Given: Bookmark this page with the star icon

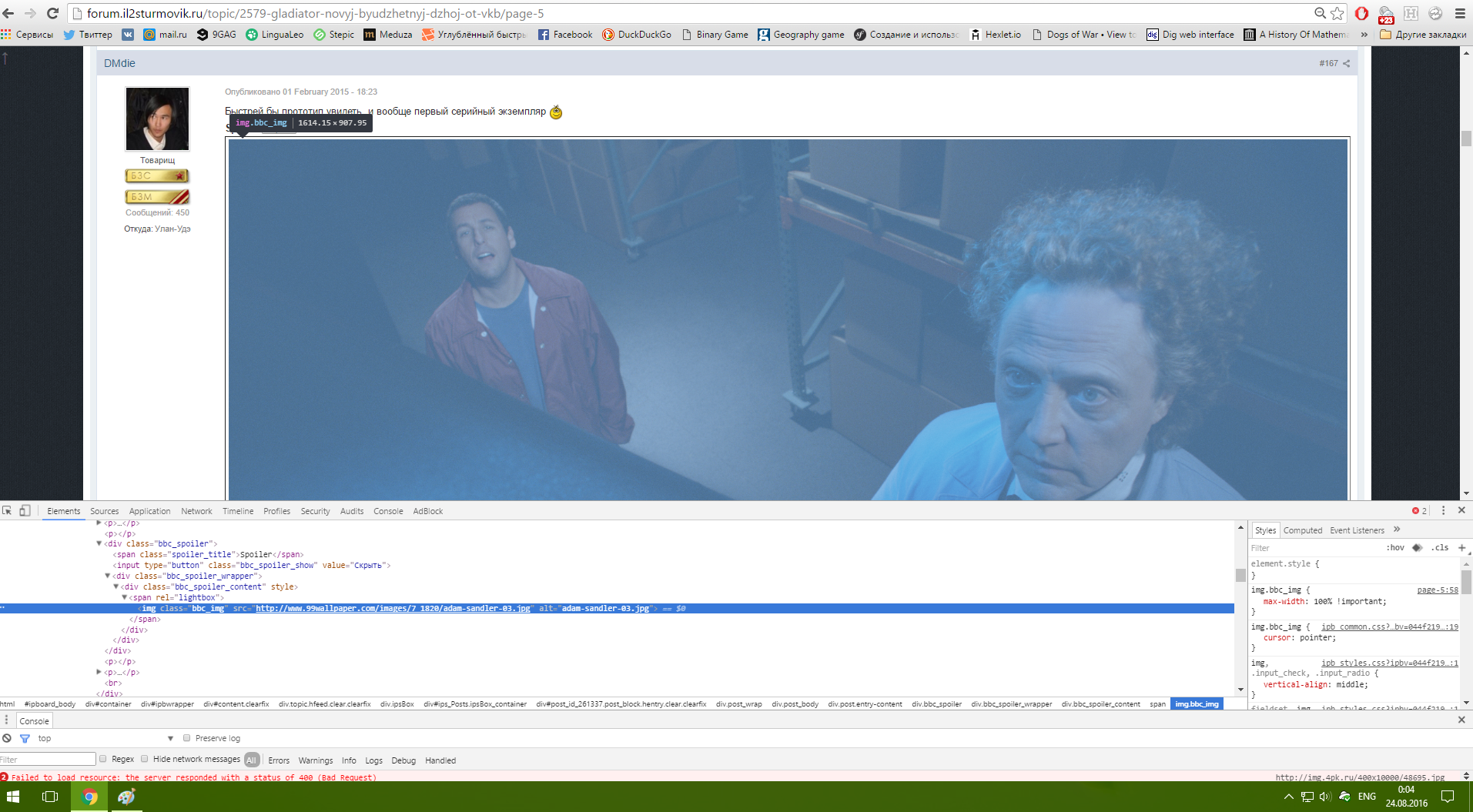Looking at the screenshot, I should tap(1337, 13).
